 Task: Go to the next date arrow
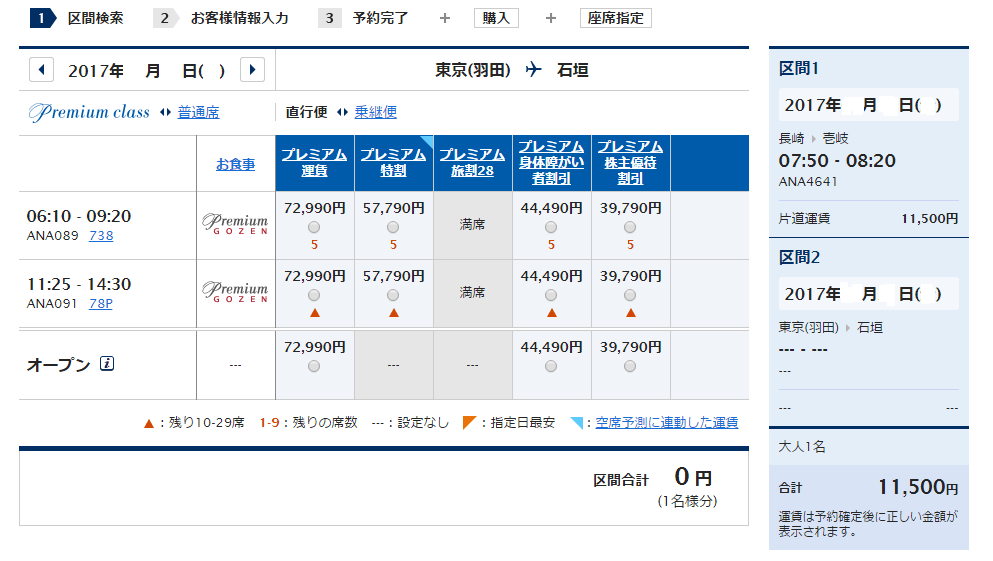click(x=252, y=70)
